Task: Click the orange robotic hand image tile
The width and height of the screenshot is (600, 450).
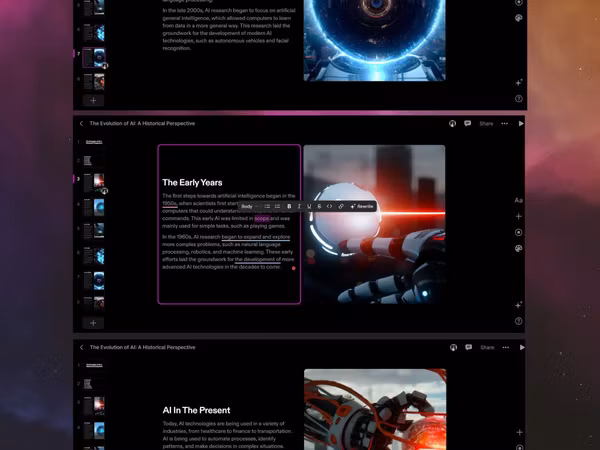Action: click(x=375, y=409)
